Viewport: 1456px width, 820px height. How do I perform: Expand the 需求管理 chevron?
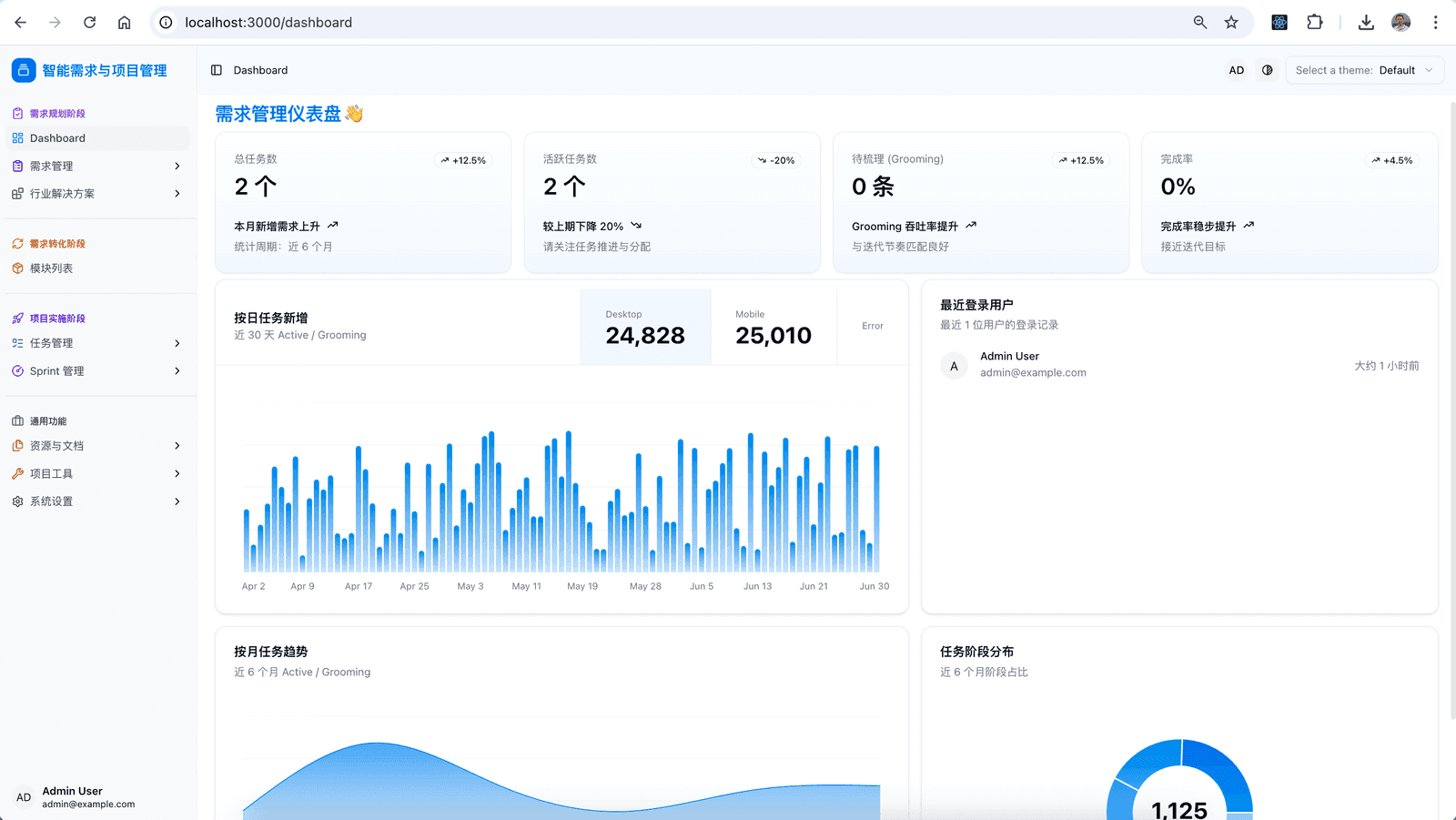178,166
